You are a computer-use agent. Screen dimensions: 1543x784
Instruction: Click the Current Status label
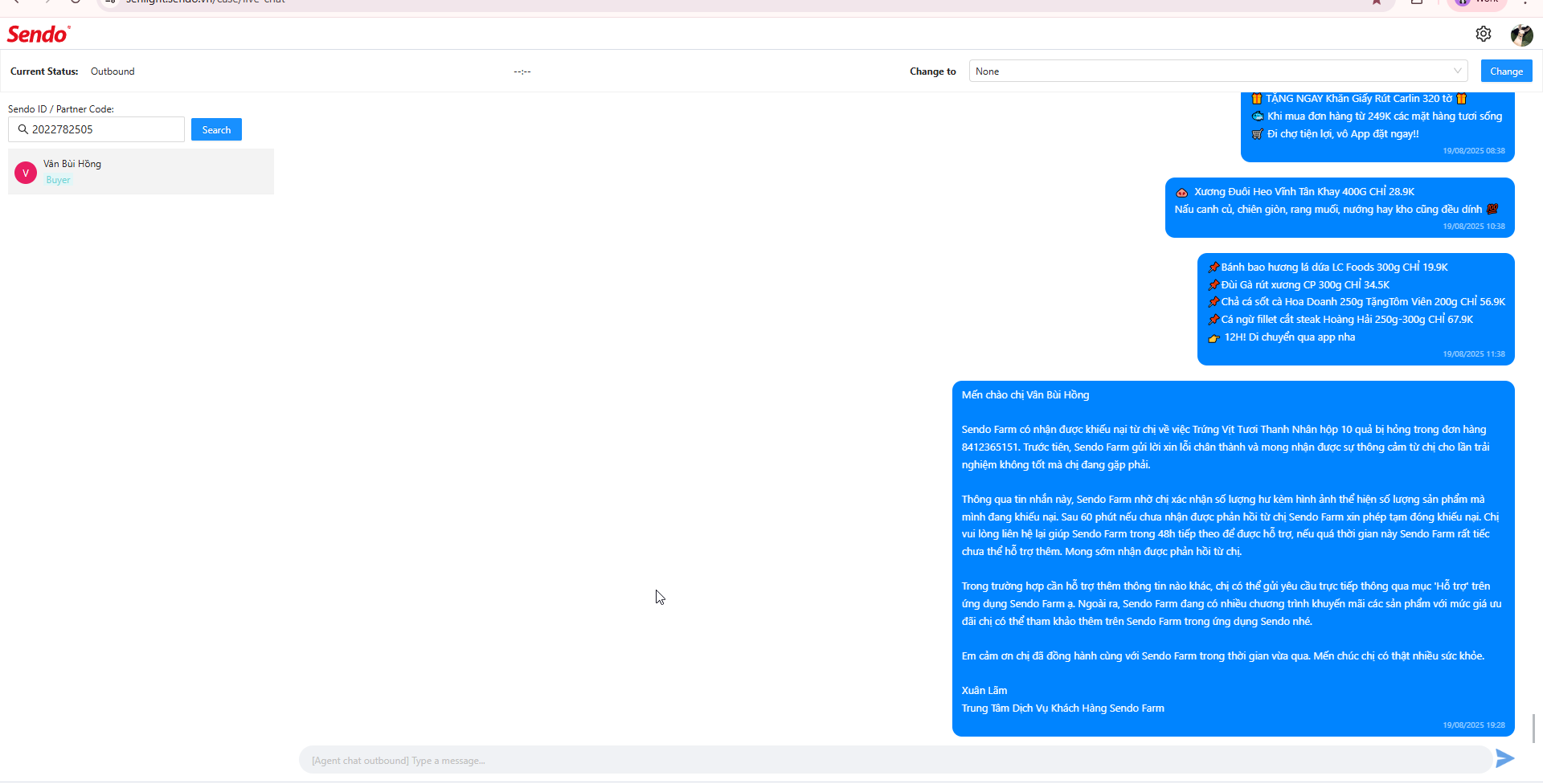click(x=44, y=71)
